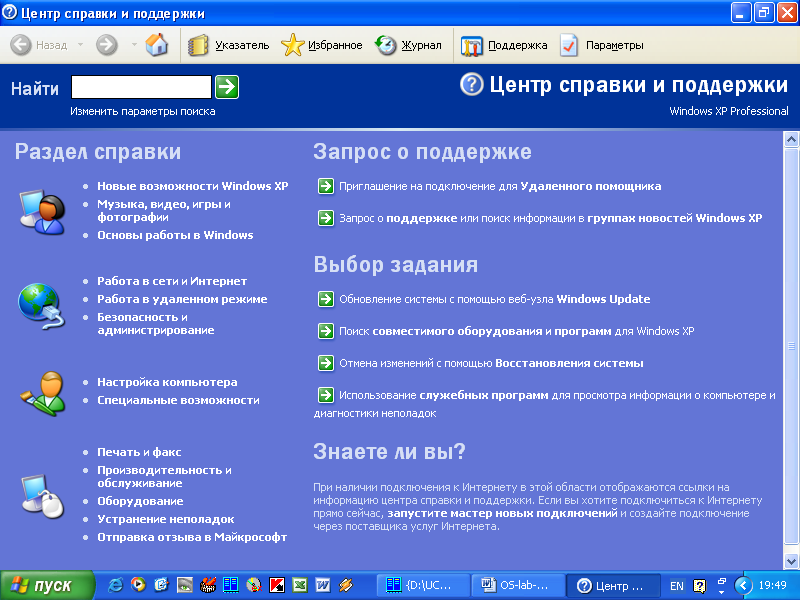The image size is (800, 600).
Task: Open Избранное favorites
Action: [321, 45]
